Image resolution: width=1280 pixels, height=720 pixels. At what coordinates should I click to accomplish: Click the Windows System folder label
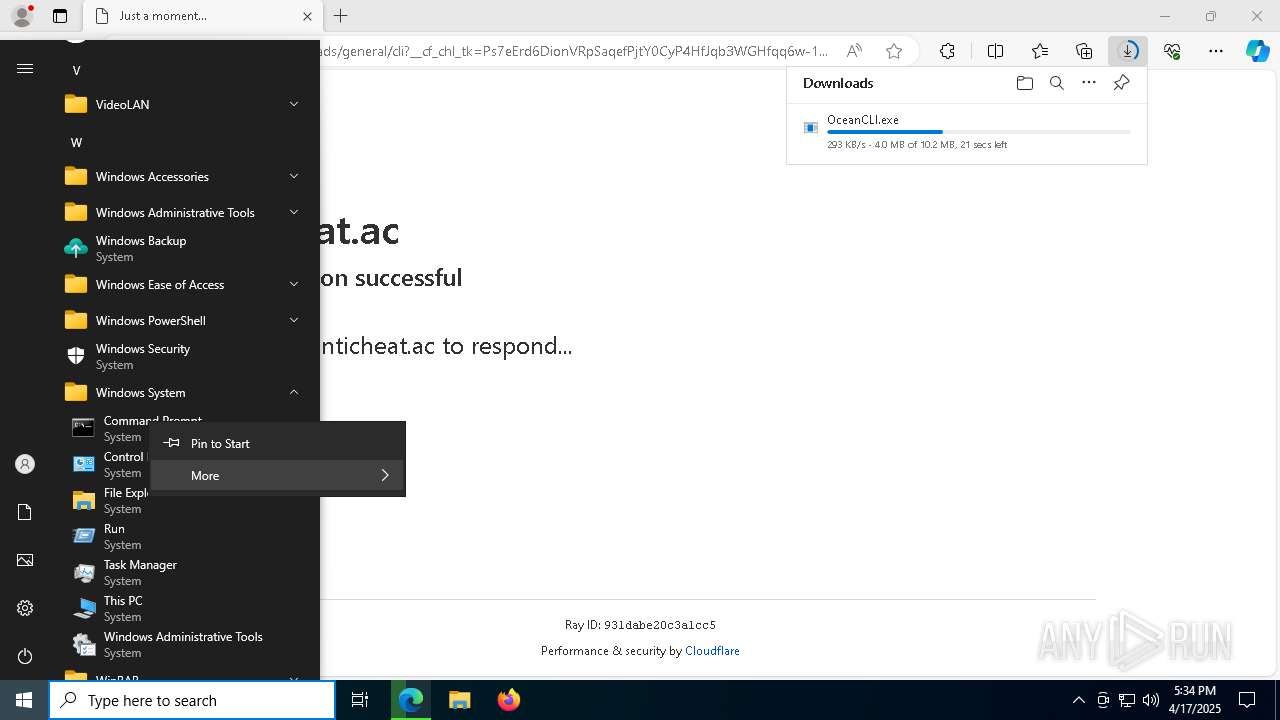tap(140, 392)
